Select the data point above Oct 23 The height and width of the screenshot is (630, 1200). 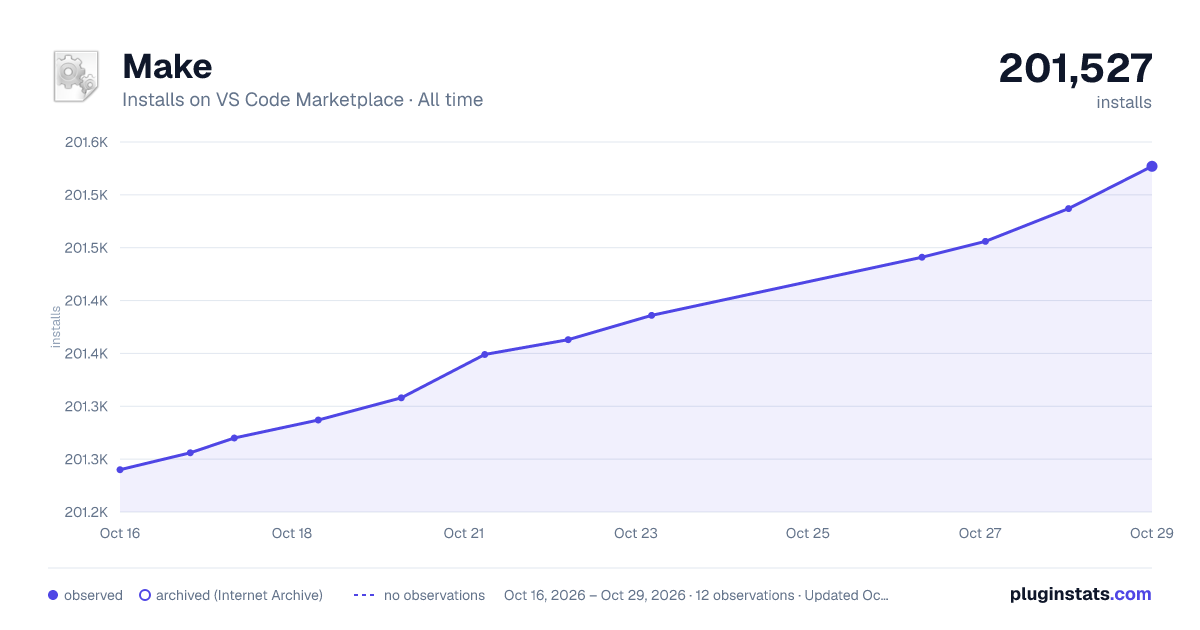point(651,315)
